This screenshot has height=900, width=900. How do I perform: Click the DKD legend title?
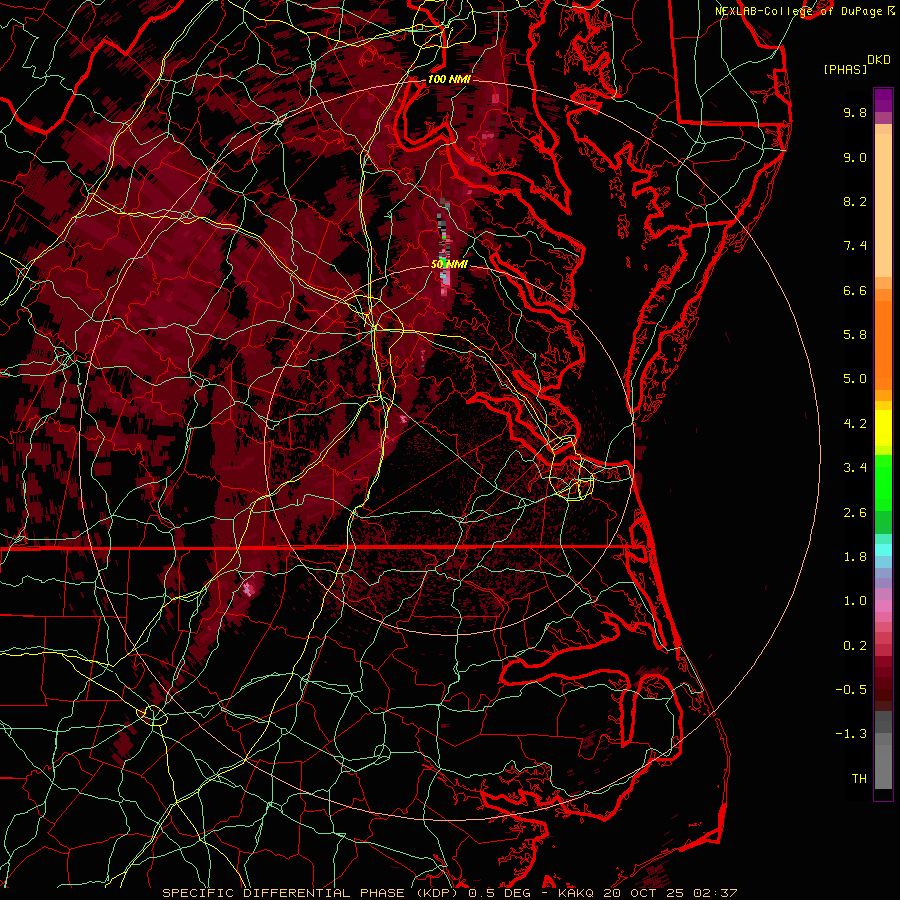[x=879, y=60]
